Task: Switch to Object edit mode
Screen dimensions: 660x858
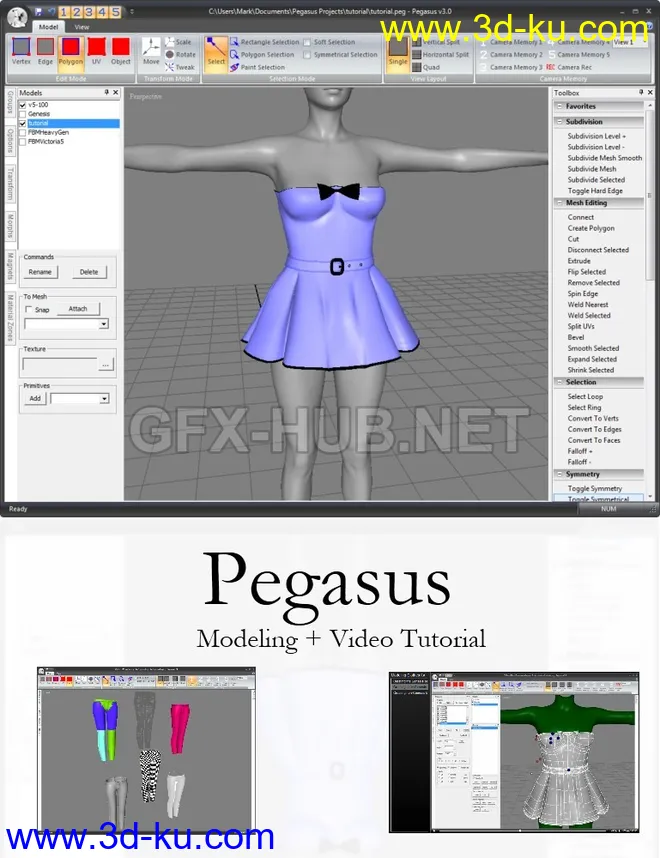Action: [x=121, y=51]
